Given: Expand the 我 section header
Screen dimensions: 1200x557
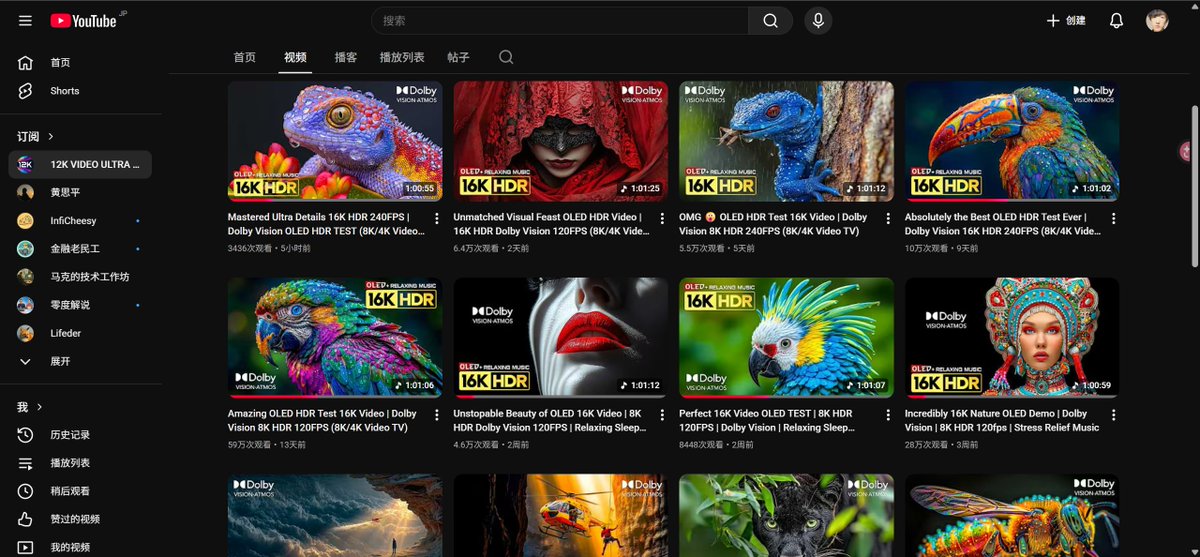Looking at the screenshot, I should pyautogui.click(x=30, y=407).
